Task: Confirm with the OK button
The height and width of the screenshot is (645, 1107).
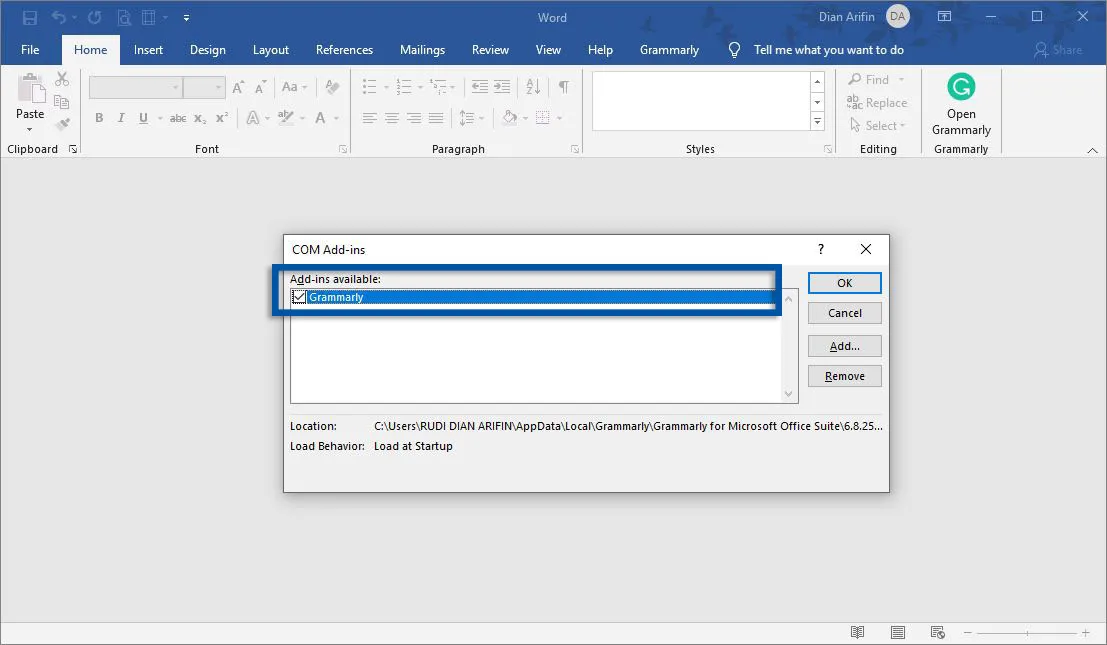Action: coord(845,283)
